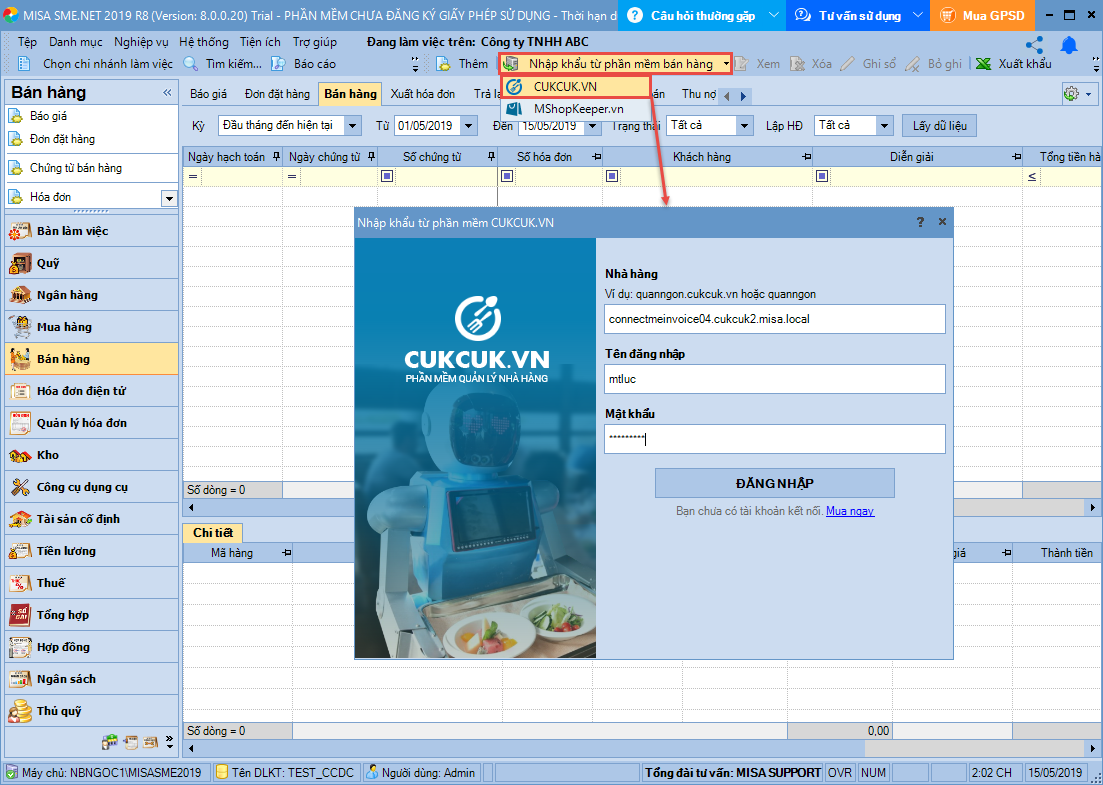Open Đơn đặt hàng in side panel
The image size is (1103, 785).
click(63, 139)
